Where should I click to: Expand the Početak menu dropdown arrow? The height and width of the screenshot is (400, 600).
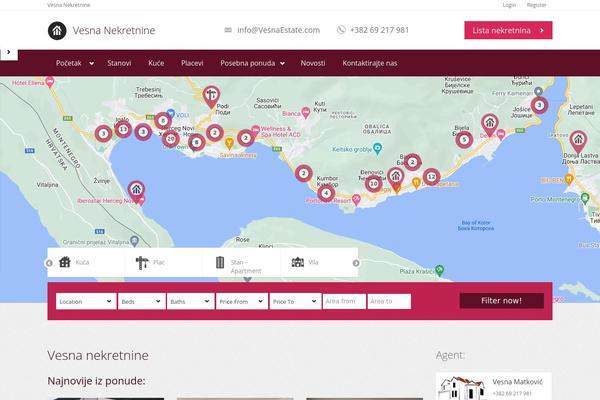click(91, 64)
